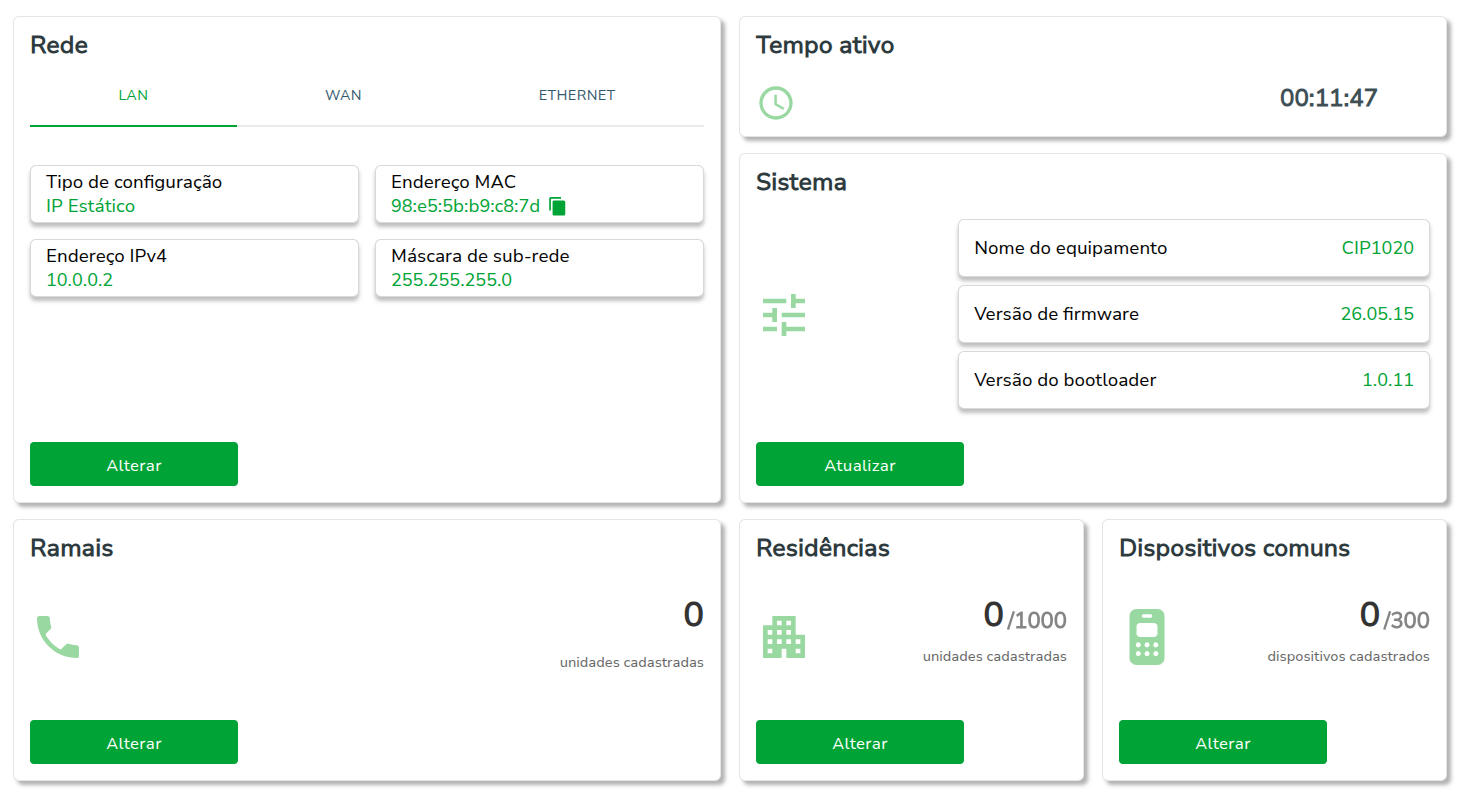The image size is (1464, 796).
Task: Click the dispositivos cadastrados caption
Action: pos(1348,657)
